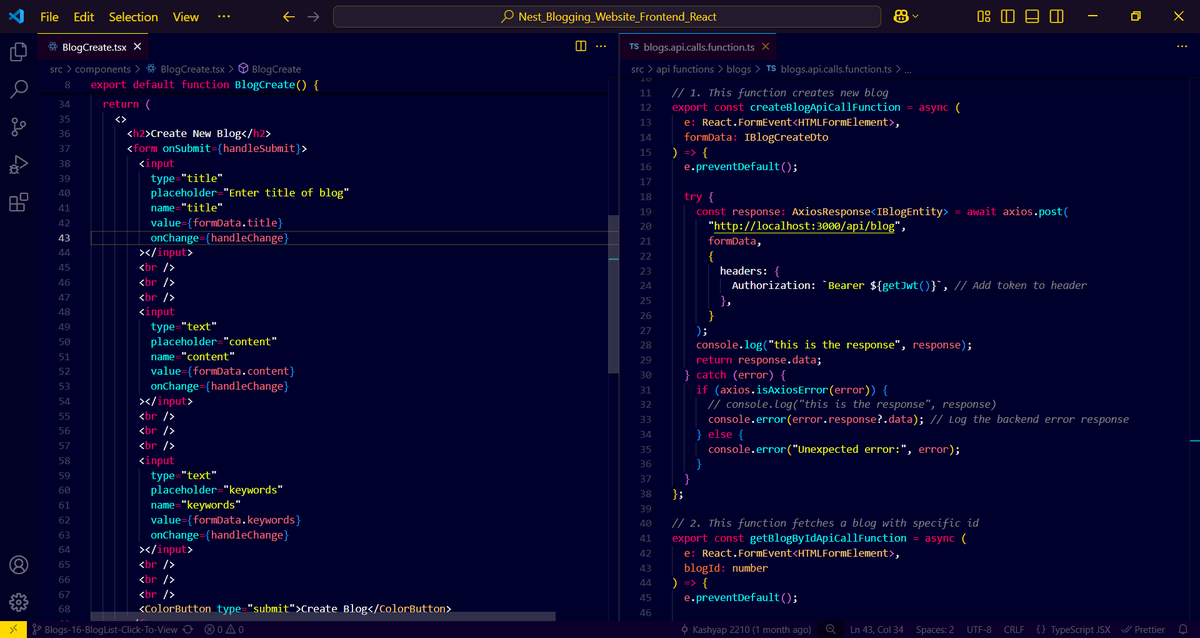Go forward with the right arrow

(313, 17)
